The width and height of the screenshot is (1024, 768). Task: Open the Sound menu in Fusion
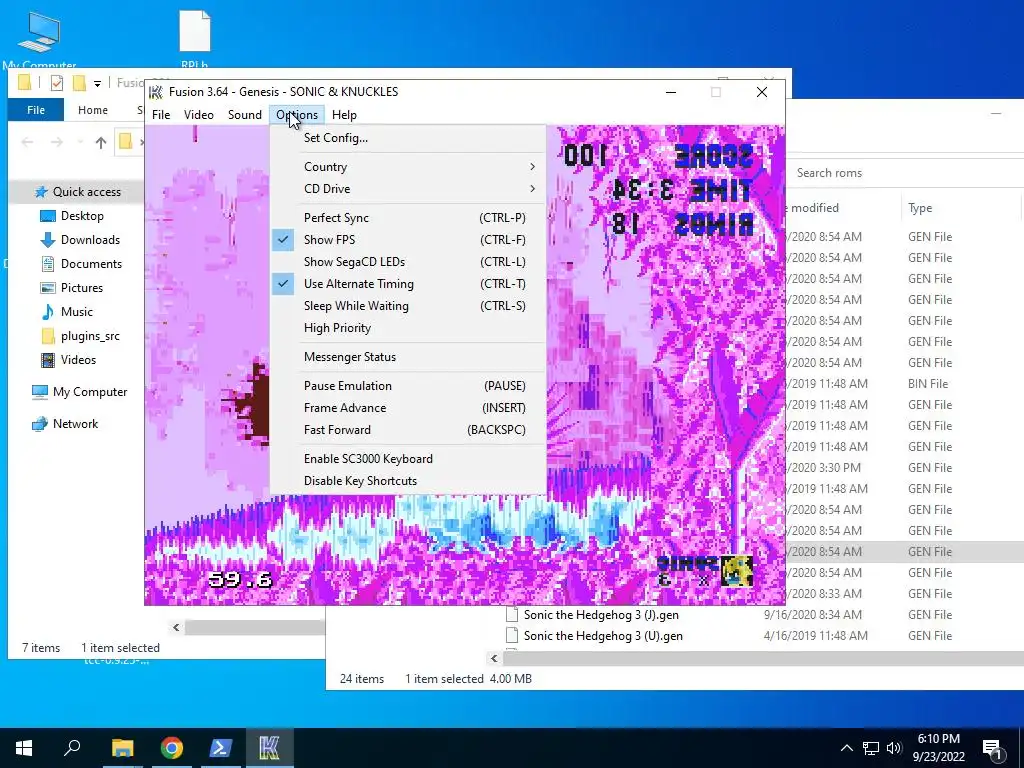point(245,115)
